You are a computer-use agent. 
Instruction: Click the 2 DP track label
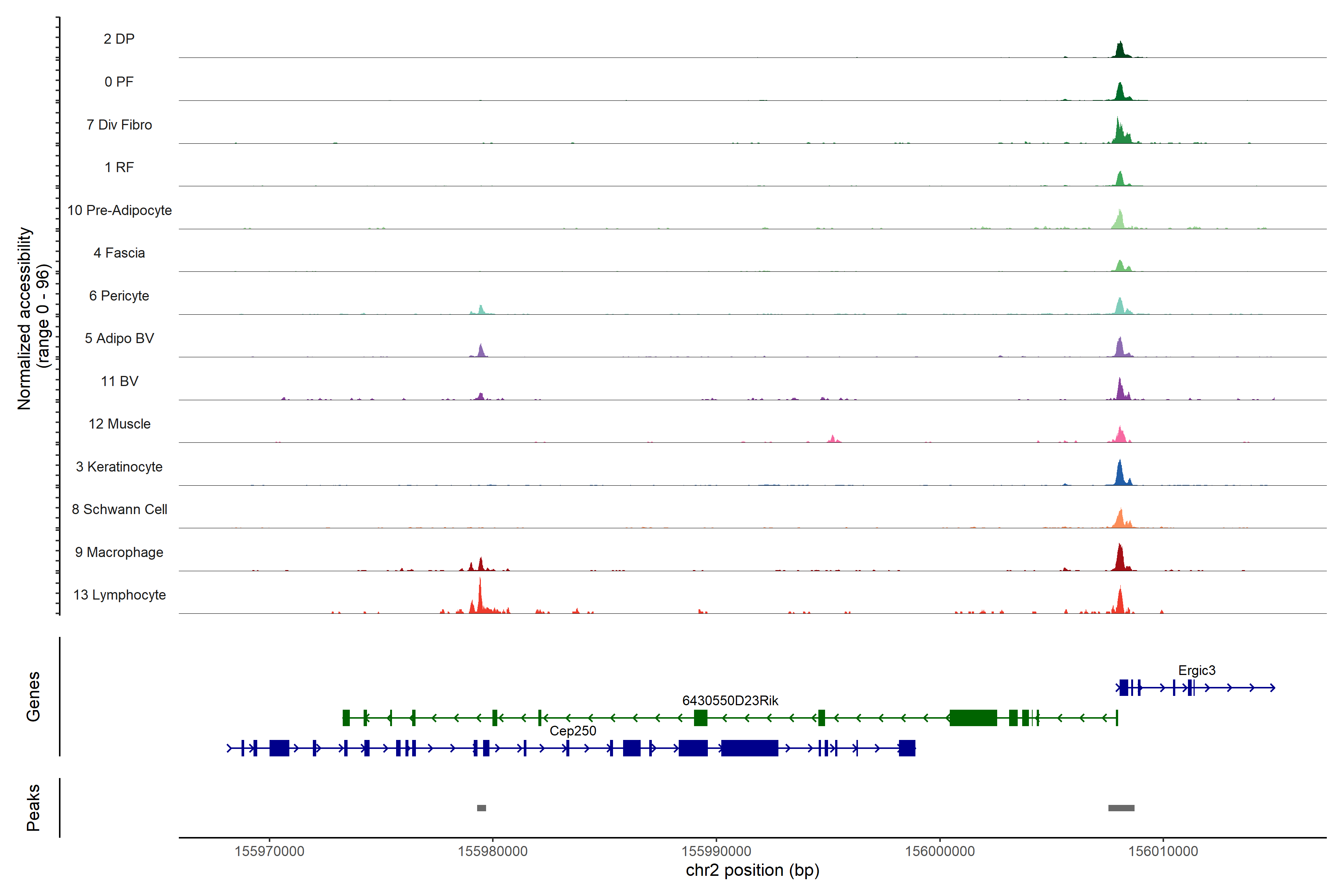119,39
